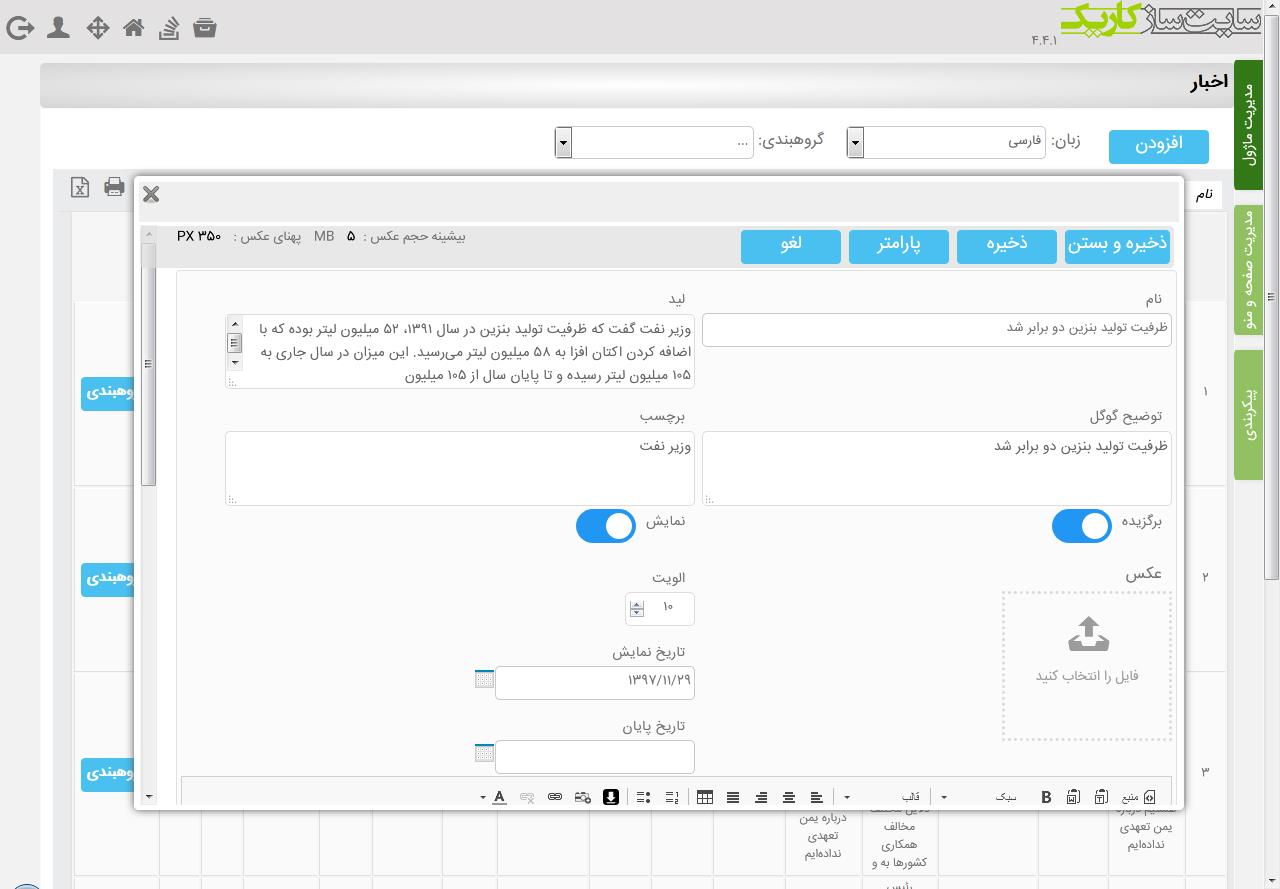Image resolution: width=1280 pixels, height=889 pixels.
Task: Increase الویت value with stepper arrow
Action: click(x=637, y=603)
